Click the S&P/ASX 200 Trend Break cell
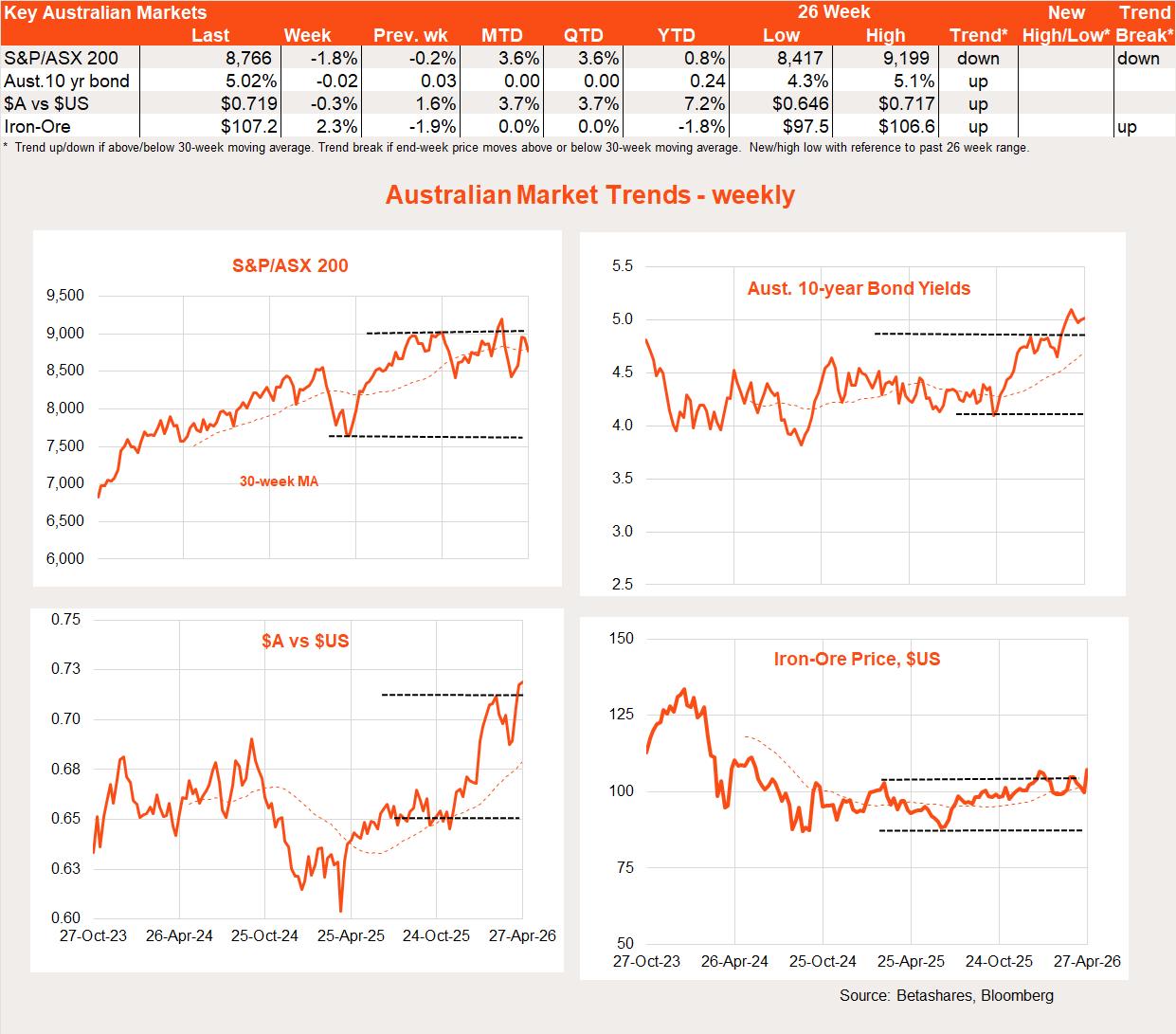This screenshot has height=1034, width=1176. (x=1138, y=58)
